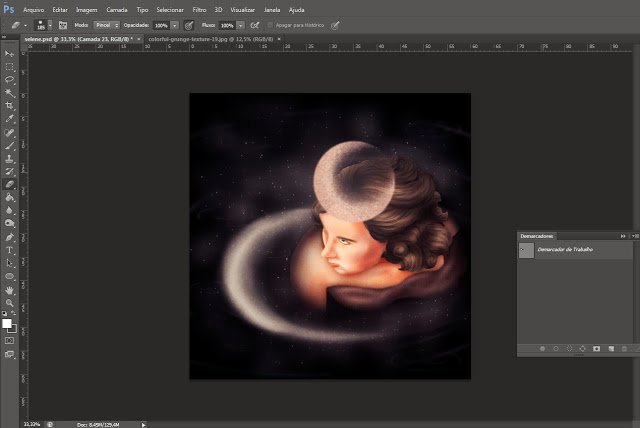Select the Pen tool

tap(9, 237)
